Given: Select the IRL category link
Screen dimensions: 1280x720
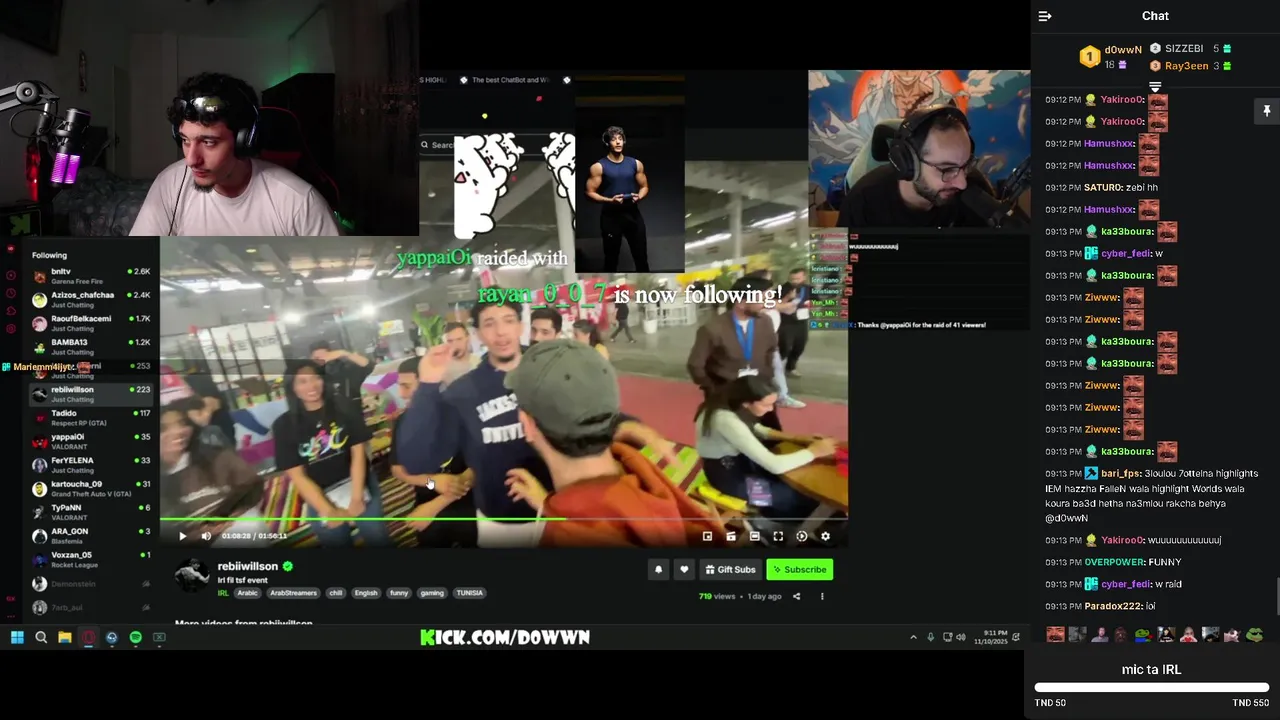Looking at the screenshot, I should click(223, 593).
